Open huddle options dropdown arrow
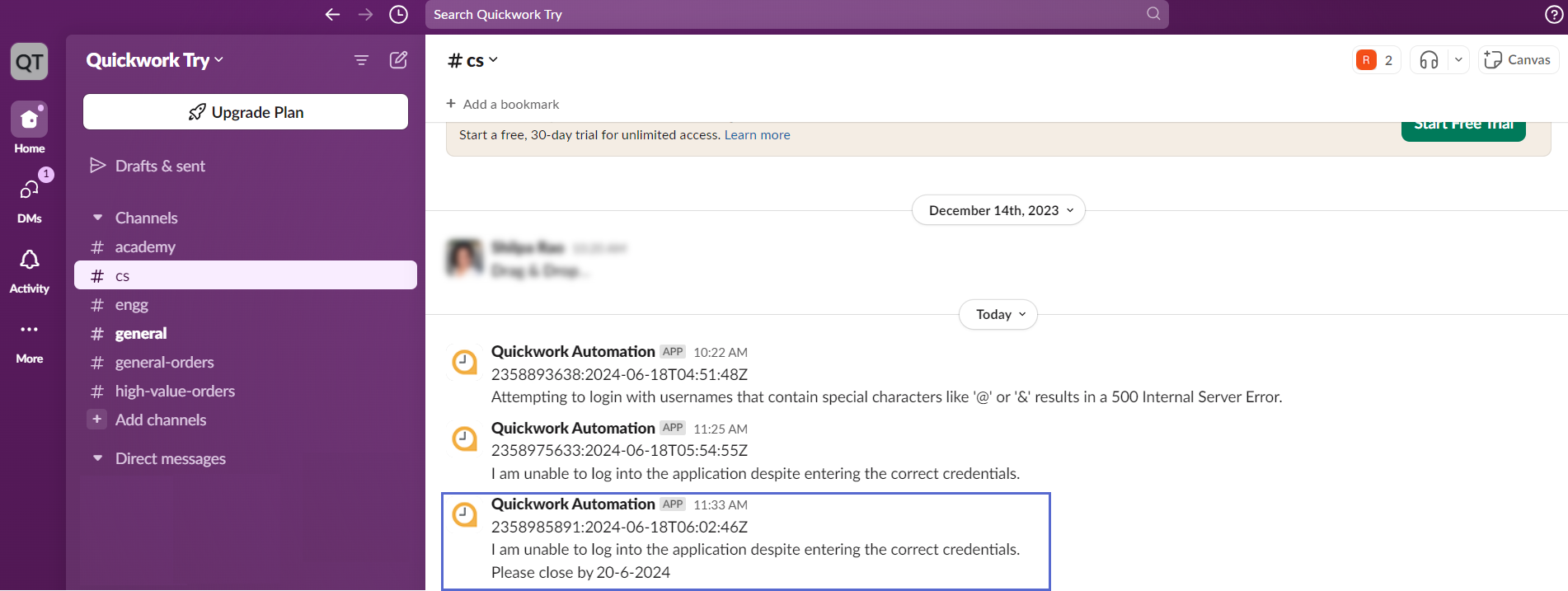The height and width of the screenshot is (591, 1568). point(1458,59)
